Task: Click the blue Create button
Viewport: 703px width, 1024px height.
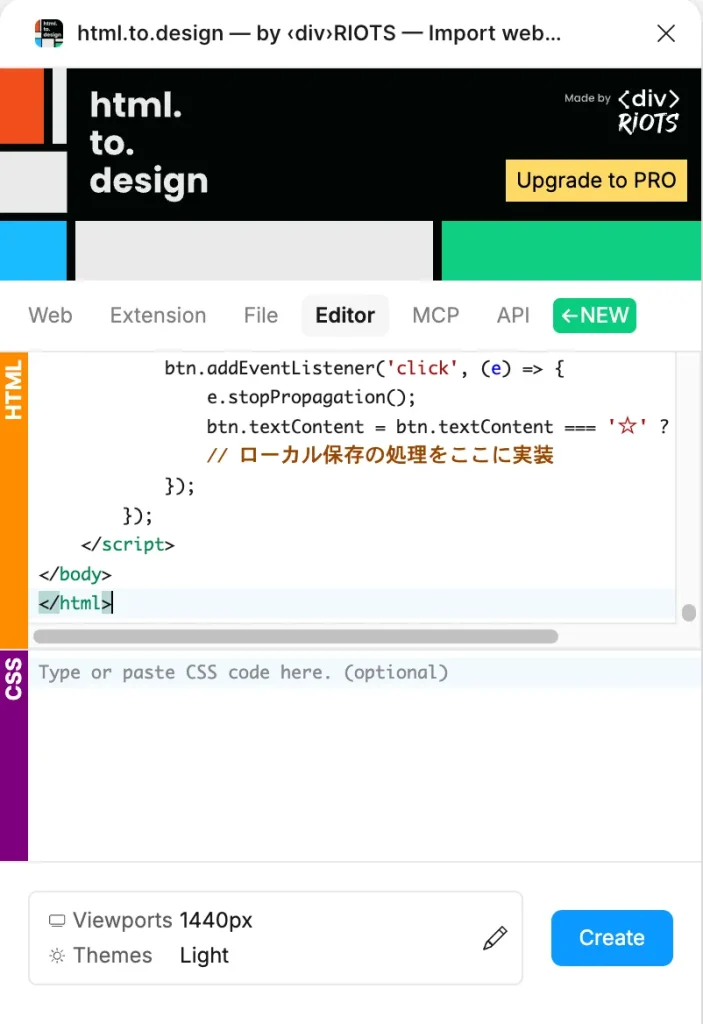Action: pyautogui.click(x=612, y=938)
